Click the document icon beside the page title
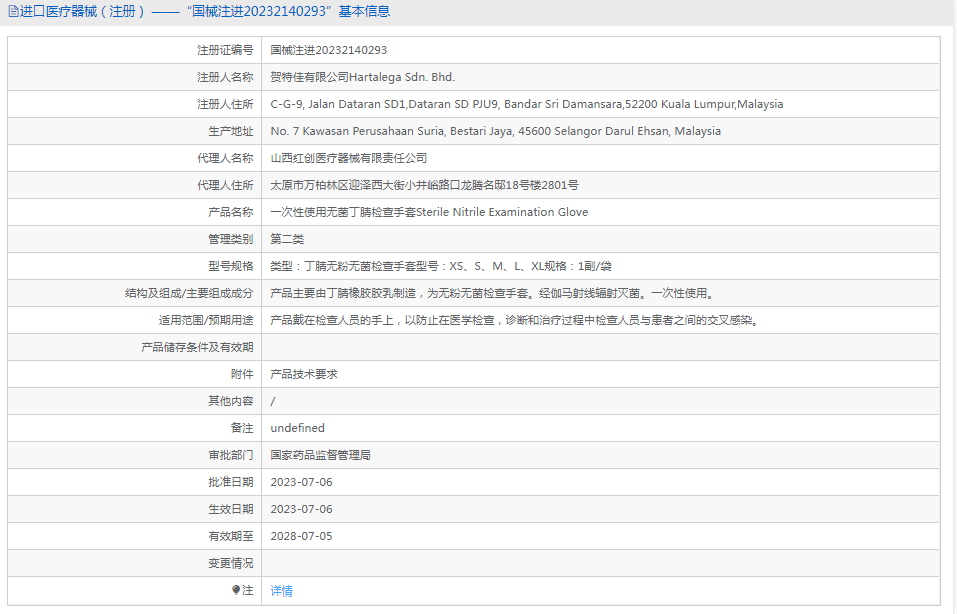The height and width of the screenshot is (614, 957). click(x=13, y=12)
